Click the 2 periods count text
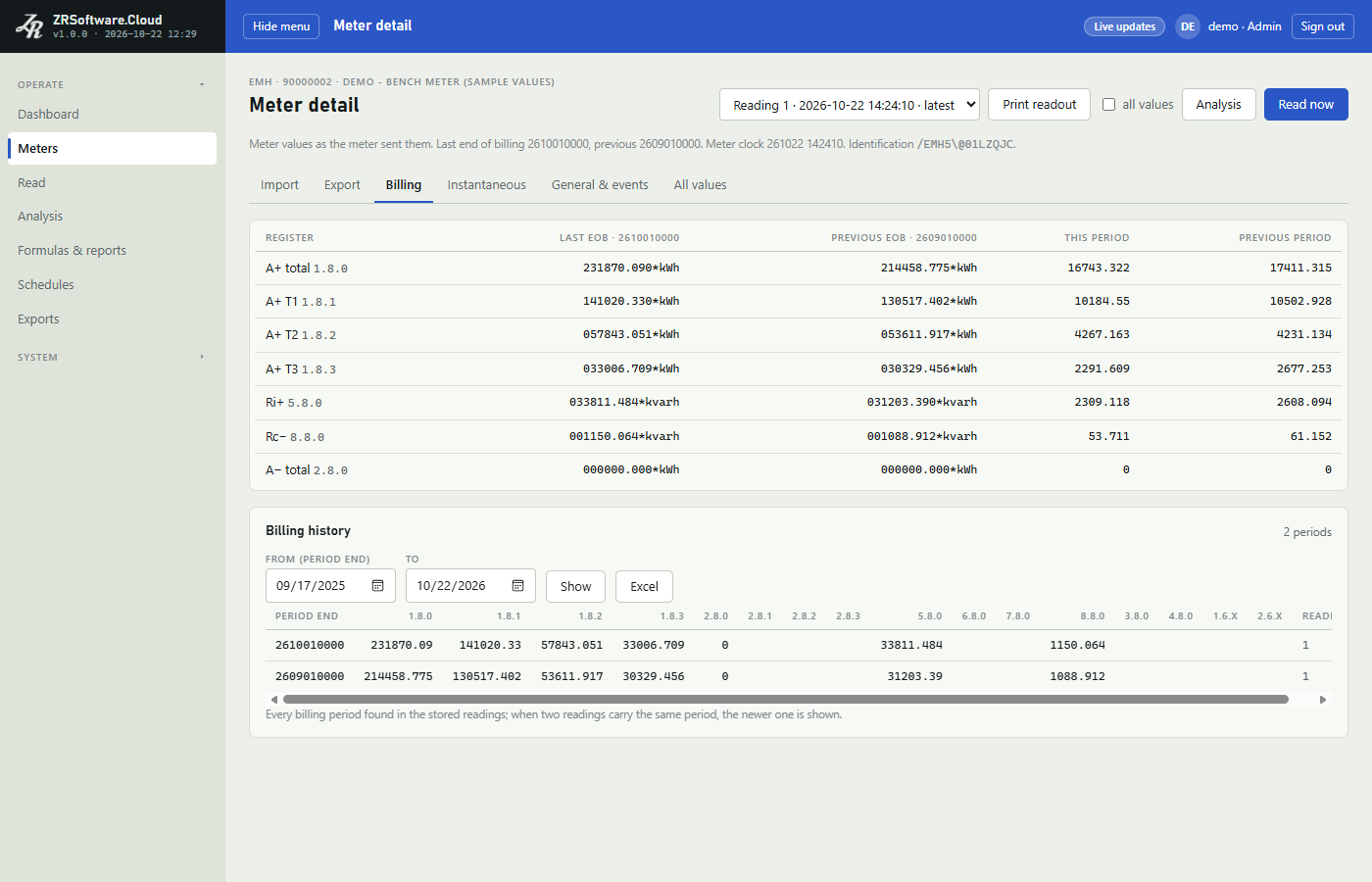Viewport: 1372px width, 882px height. 1307,532
